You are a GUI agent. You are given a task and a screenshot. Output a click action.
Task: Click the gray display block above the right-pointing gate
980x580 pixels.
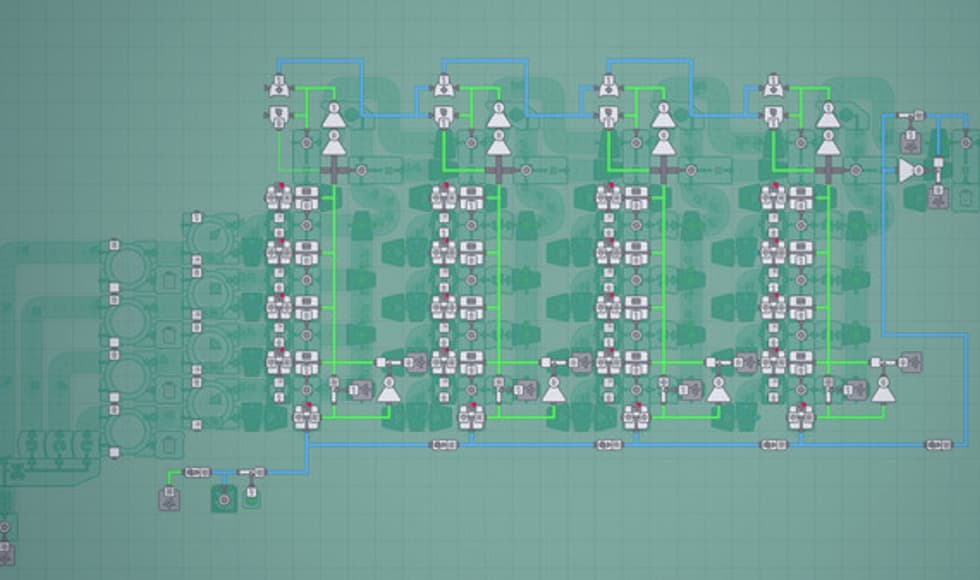click(x=911, y=142)
